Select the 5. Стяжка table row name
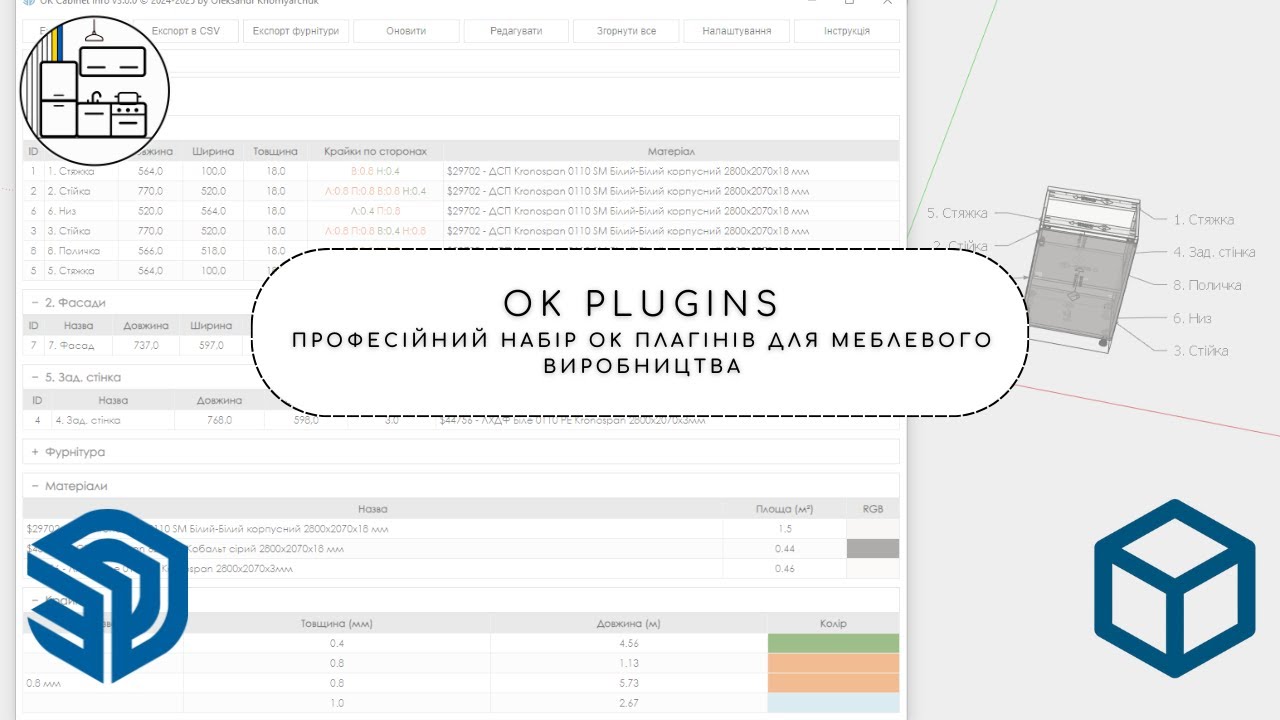1280x720 pixels. (71, 271)
